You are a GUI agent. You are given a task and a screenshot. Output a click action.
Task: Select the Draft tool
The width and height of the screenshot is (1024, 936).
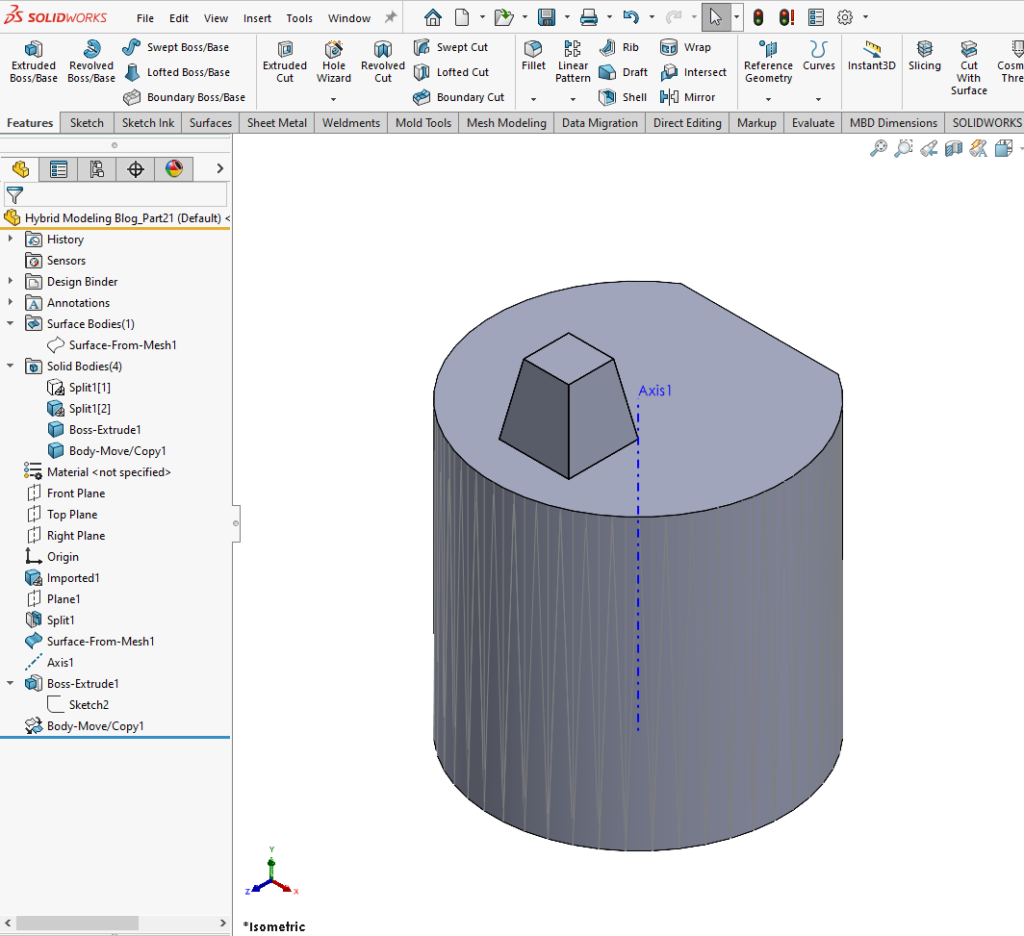pyautogui.click(x=622, y=72)
